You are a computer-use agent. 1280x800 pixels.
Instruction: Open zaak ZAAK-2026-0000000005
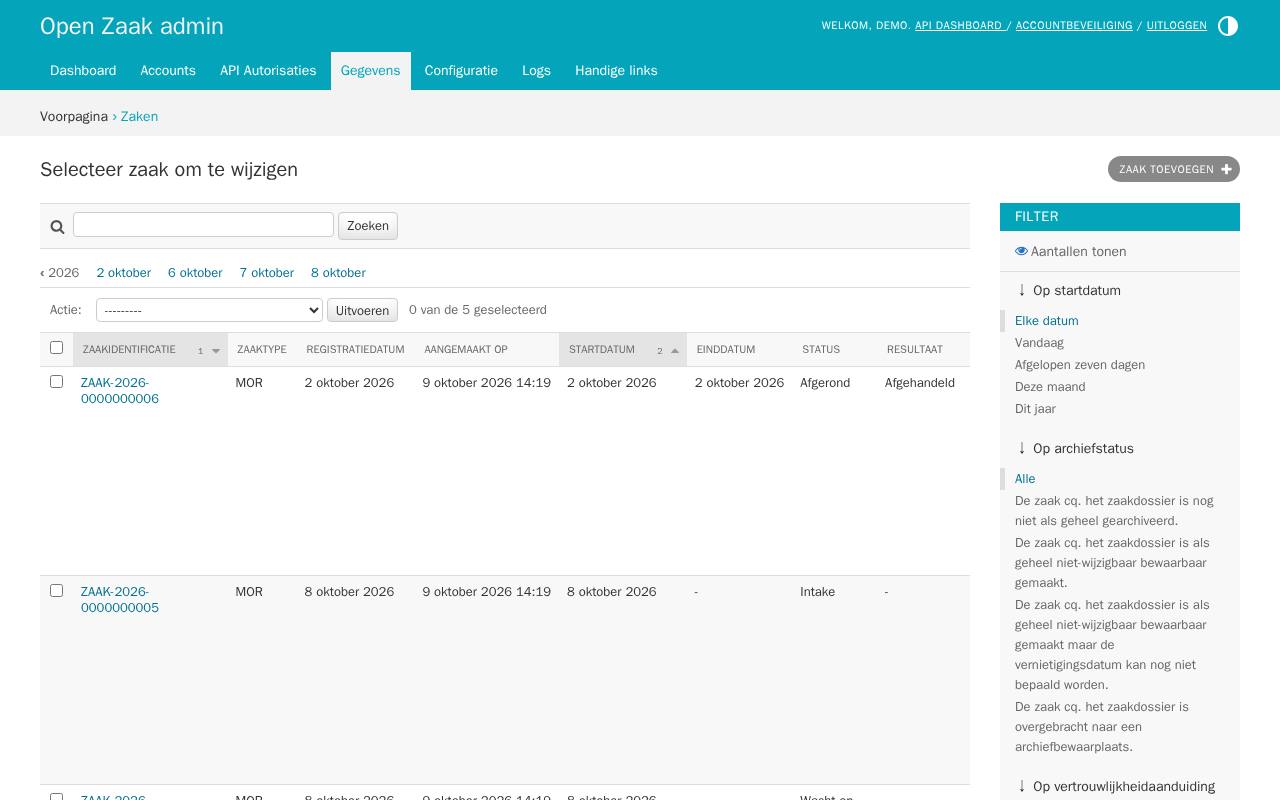click(120, 599)
